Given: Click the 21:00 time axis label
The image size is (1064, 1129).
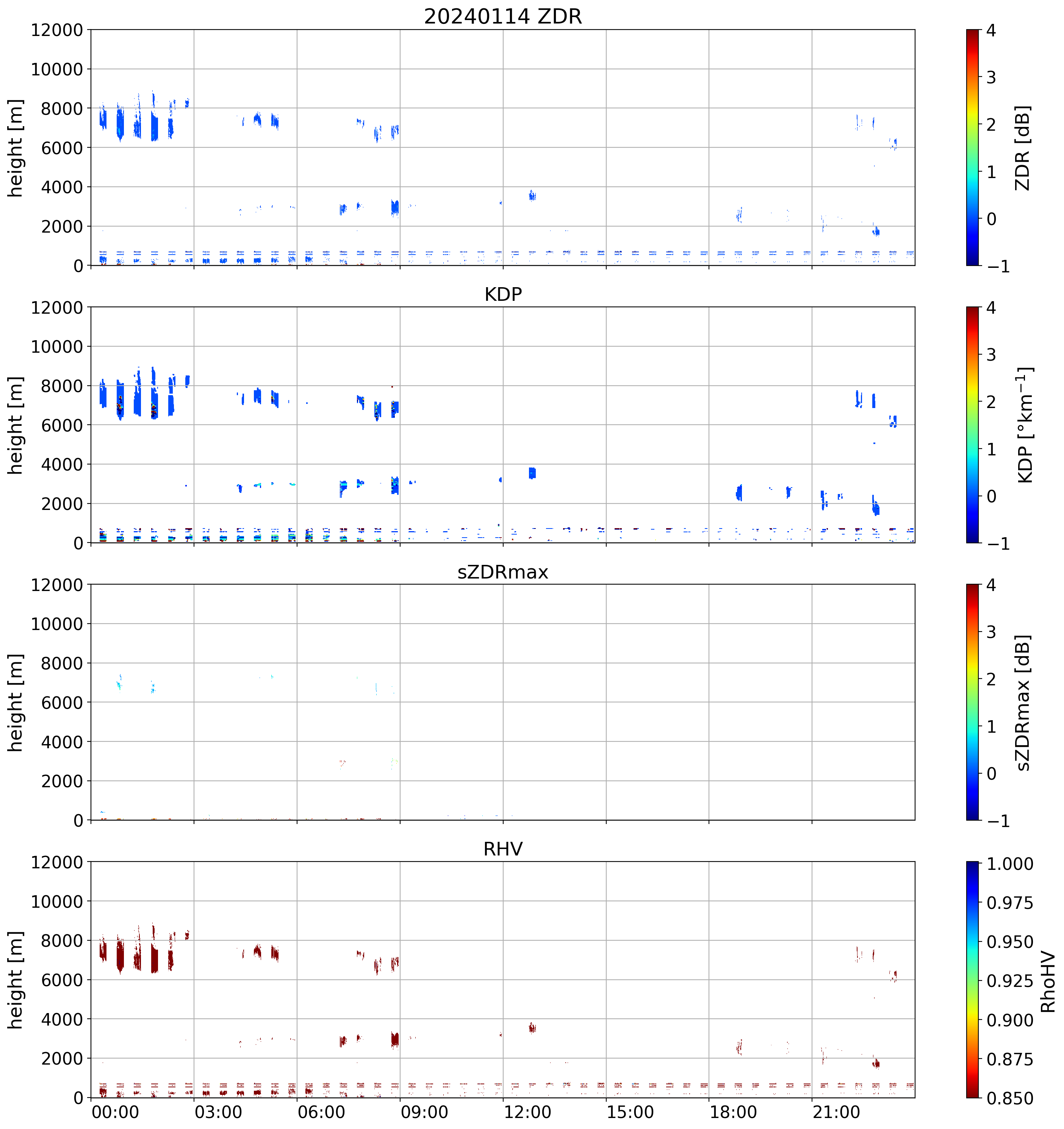Looking at the screenshot, I should click(x=836, y=1112).
